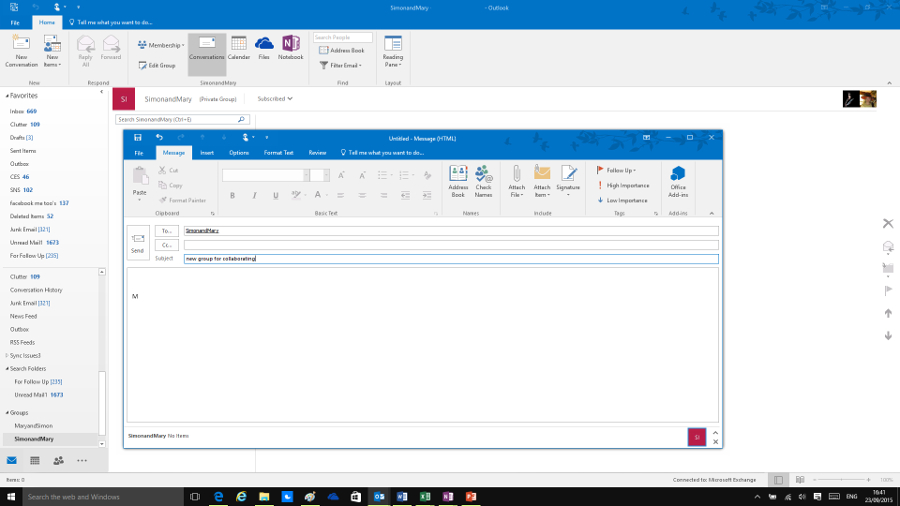The width and height of the screenshot is (900, 506).
Task: Collapse the Favorites section
Action: (7, 96)
